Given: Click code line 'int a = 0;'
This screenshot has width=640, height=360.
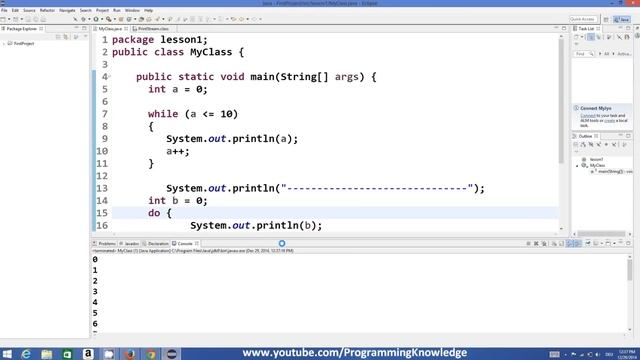Looking at the screenshot, I should (x=178, y=89).
